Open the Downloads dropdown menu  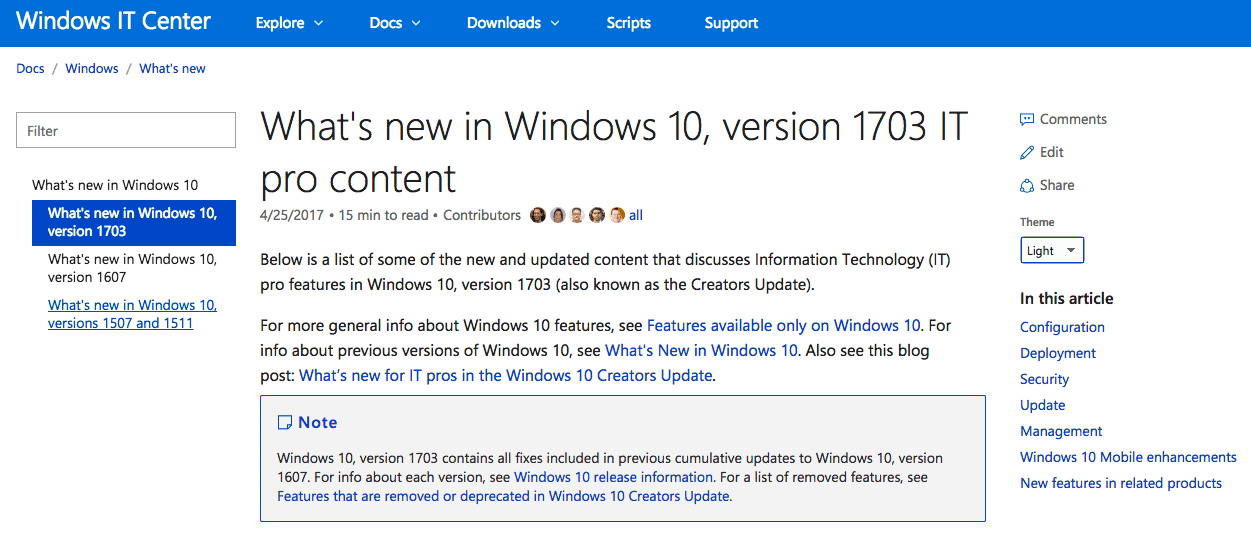click(x=513, y=23)
